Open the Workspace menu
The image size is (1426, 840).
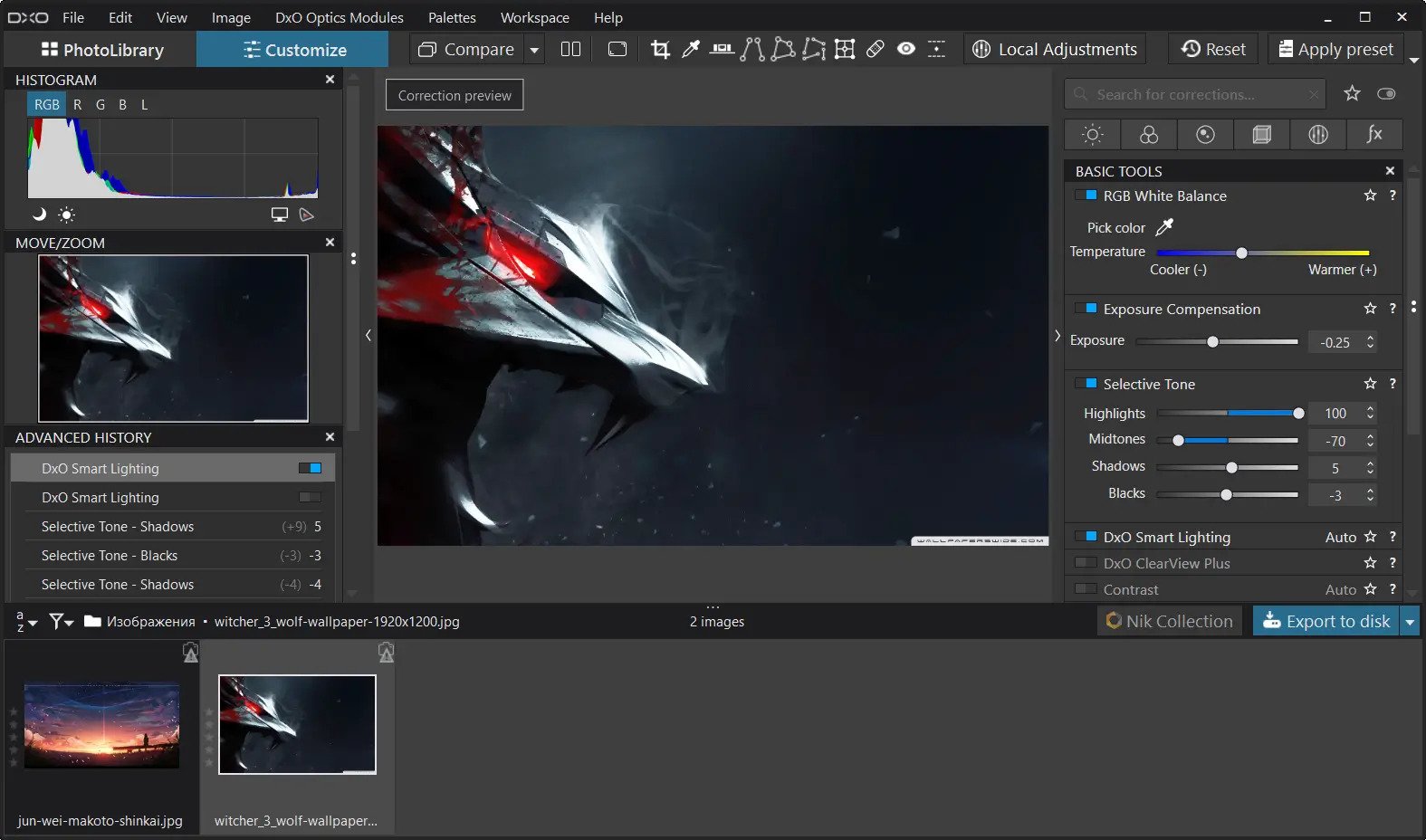(535, 17)
